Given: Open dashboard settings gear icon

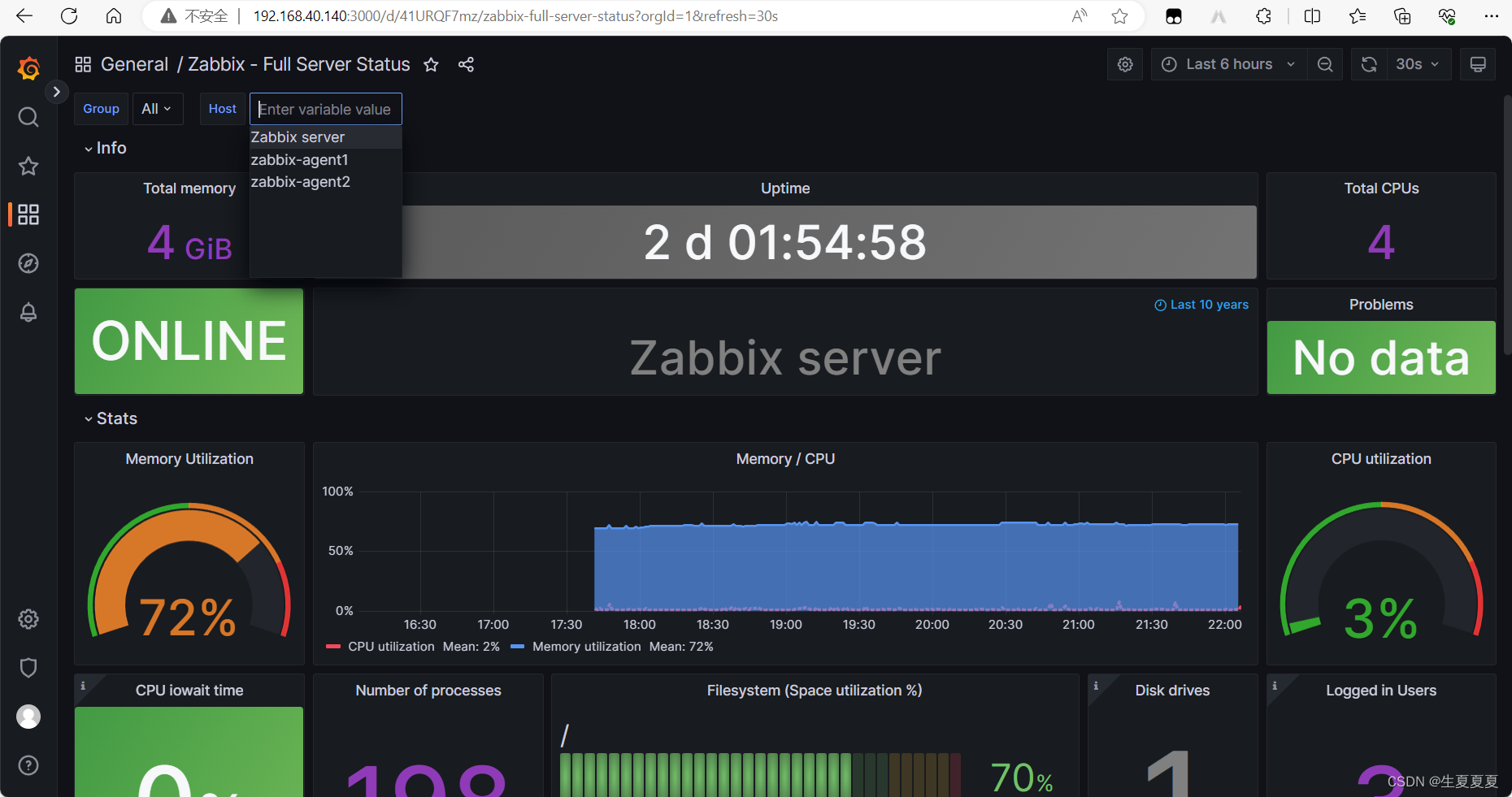Looking at the screenshot, I should [x=1125, y=64].
